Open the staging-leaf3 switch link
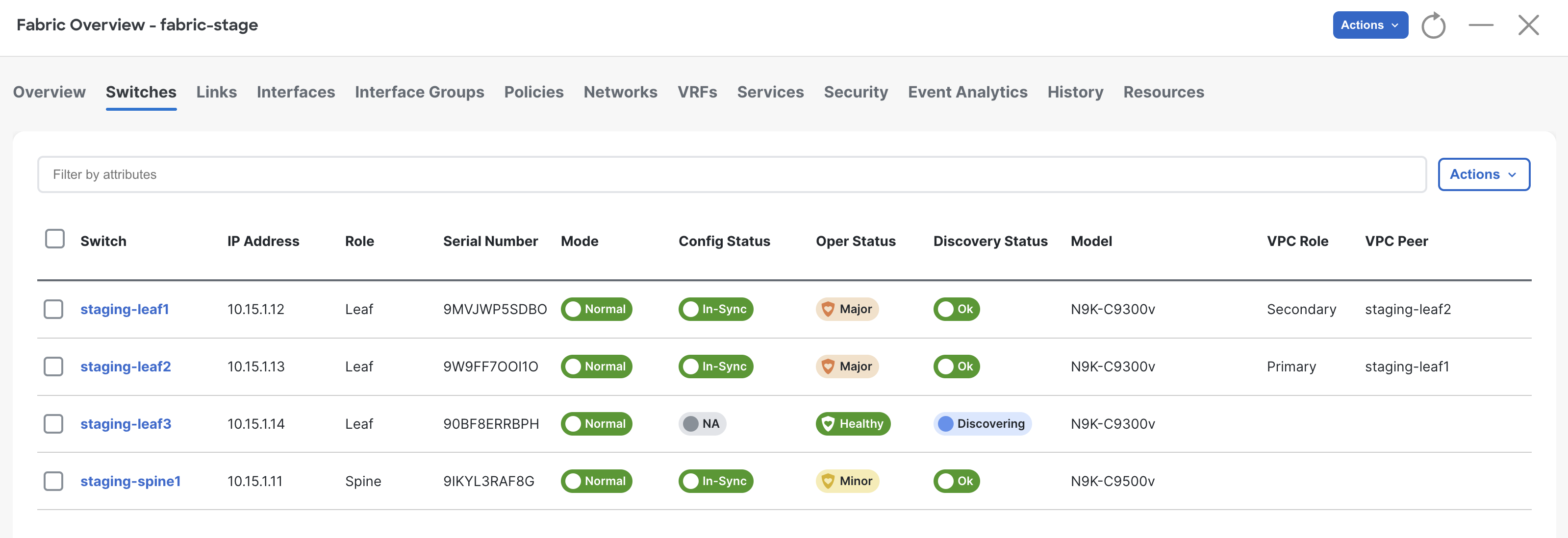 pyautogui.click(x=126, y=423)
